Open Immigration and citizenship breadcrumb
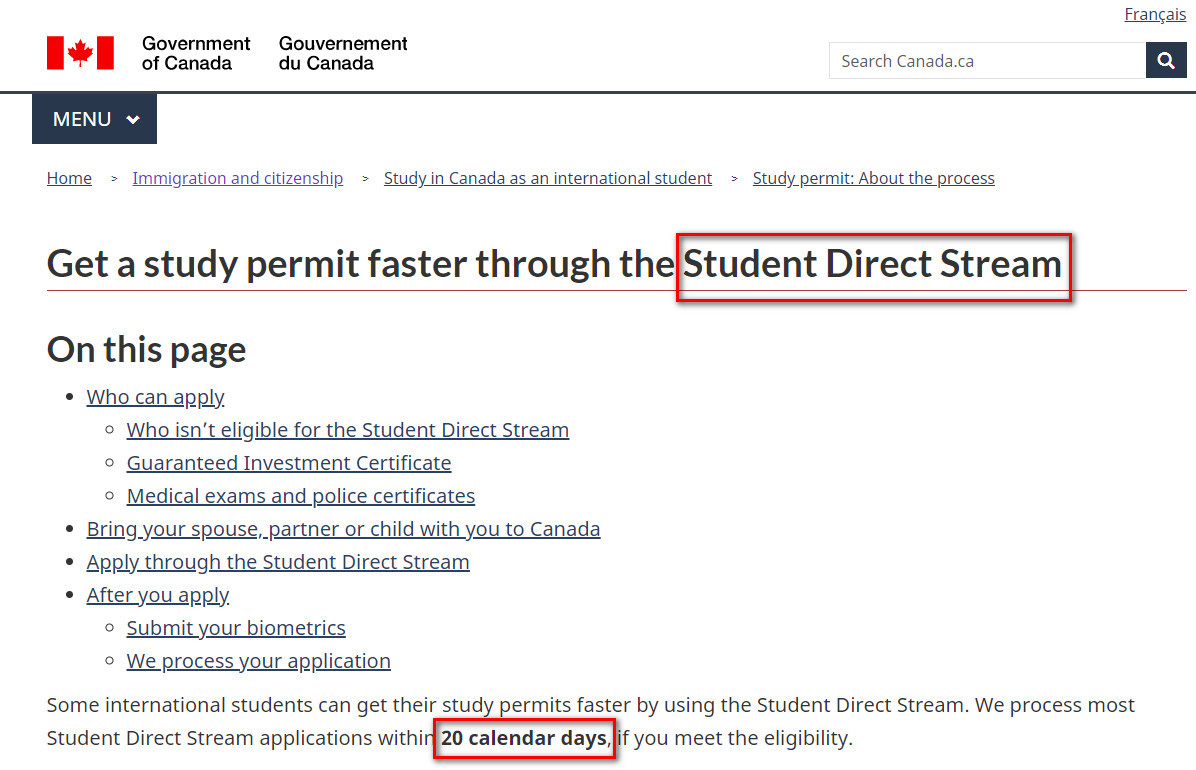 [237, 178]
